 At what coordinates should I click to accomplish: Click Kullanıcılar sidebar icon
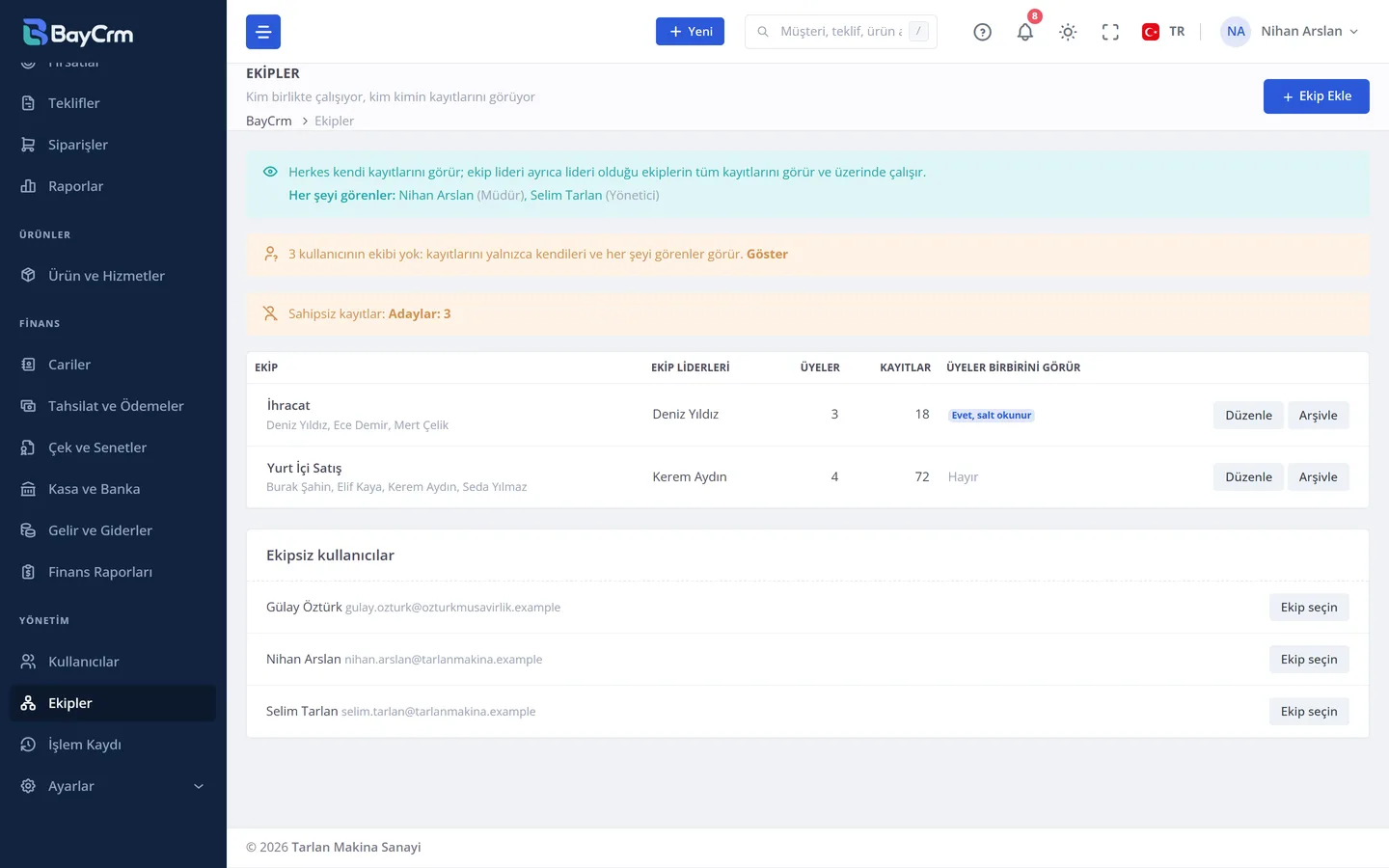click(x=28, y=662)
